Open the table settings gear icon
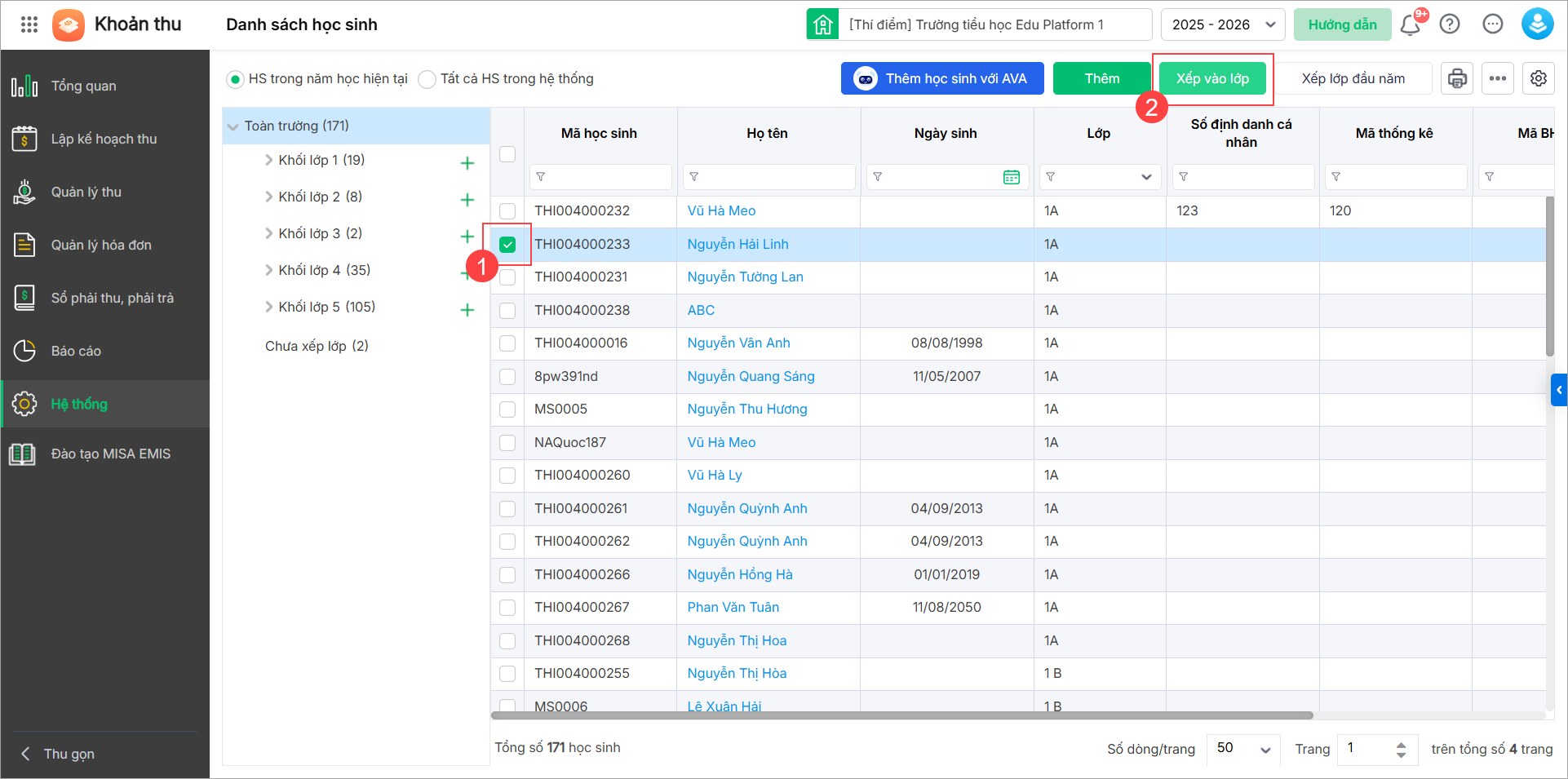This screenshot has width=1568, height=779. coord(1539,78)
